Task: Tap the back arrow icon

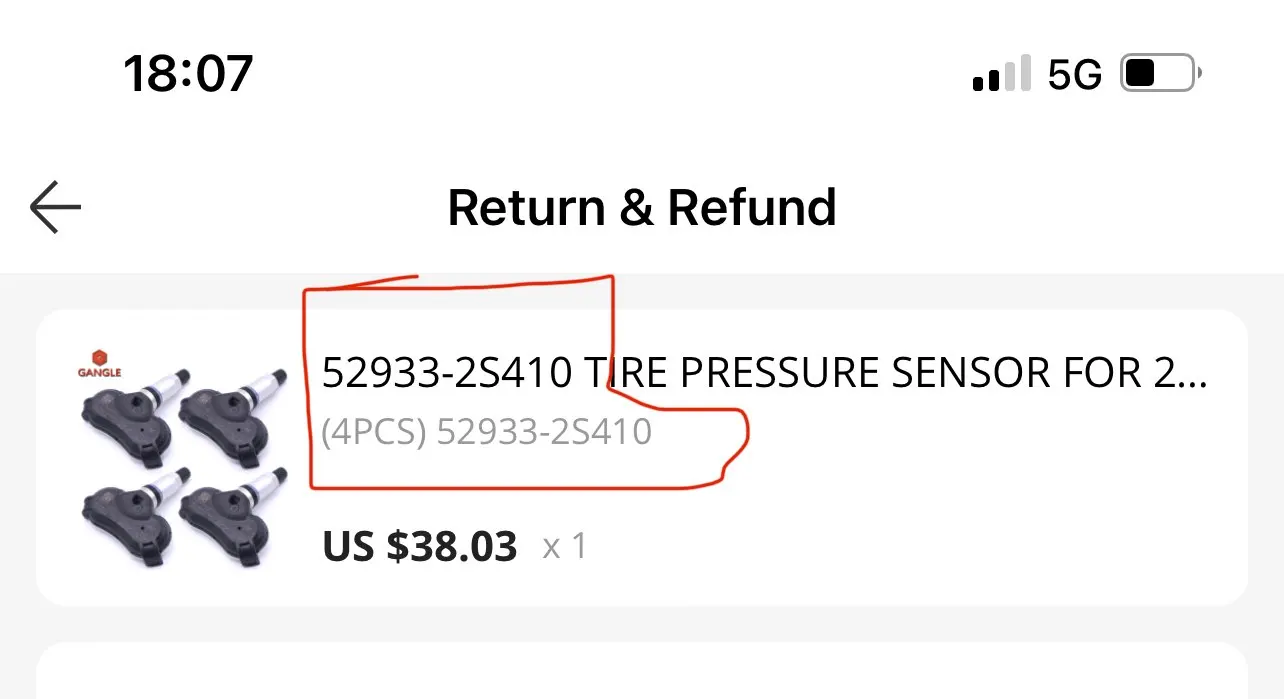Action: click(55, 207)
